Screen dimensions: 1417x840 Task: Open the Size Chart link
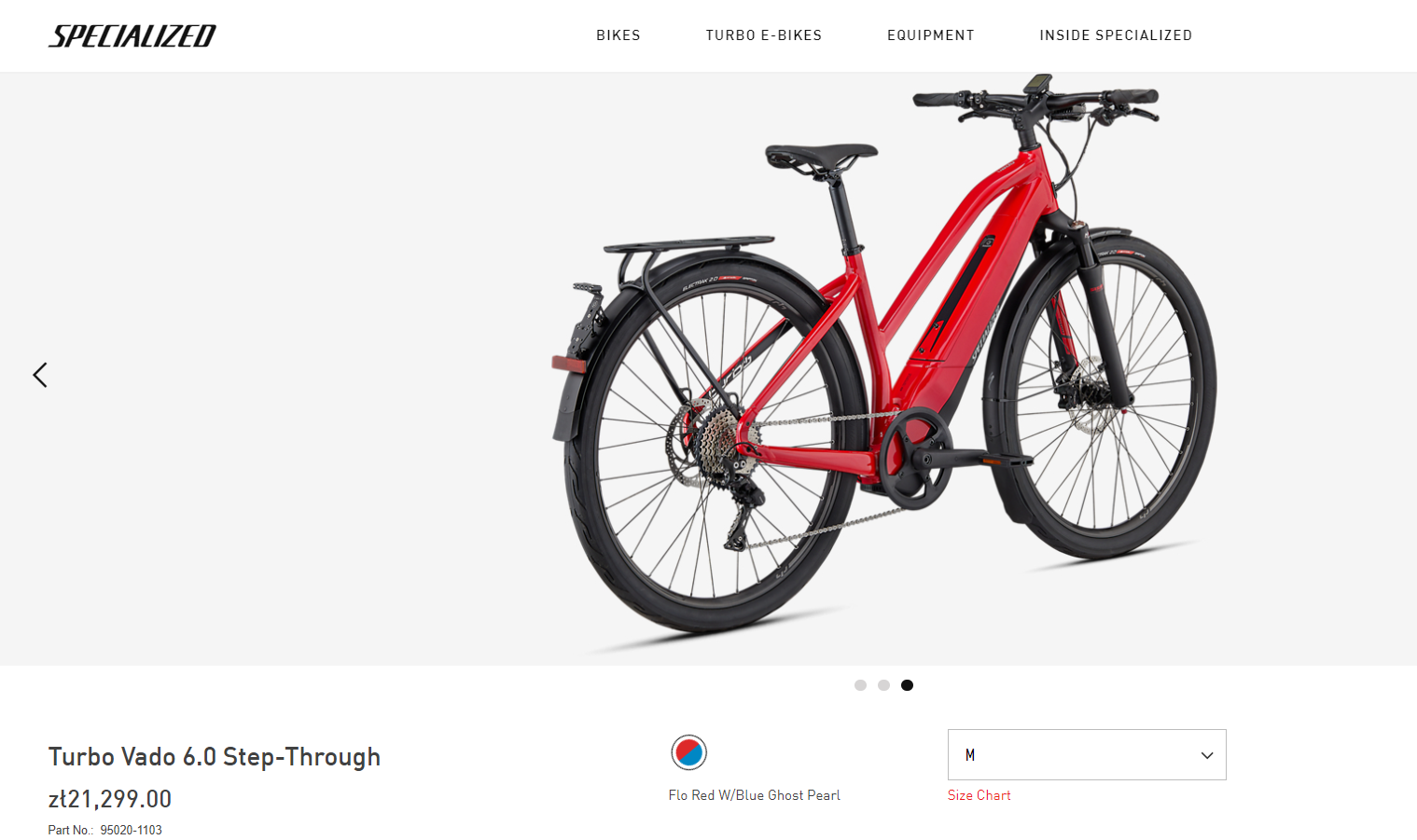click(979, 795)
